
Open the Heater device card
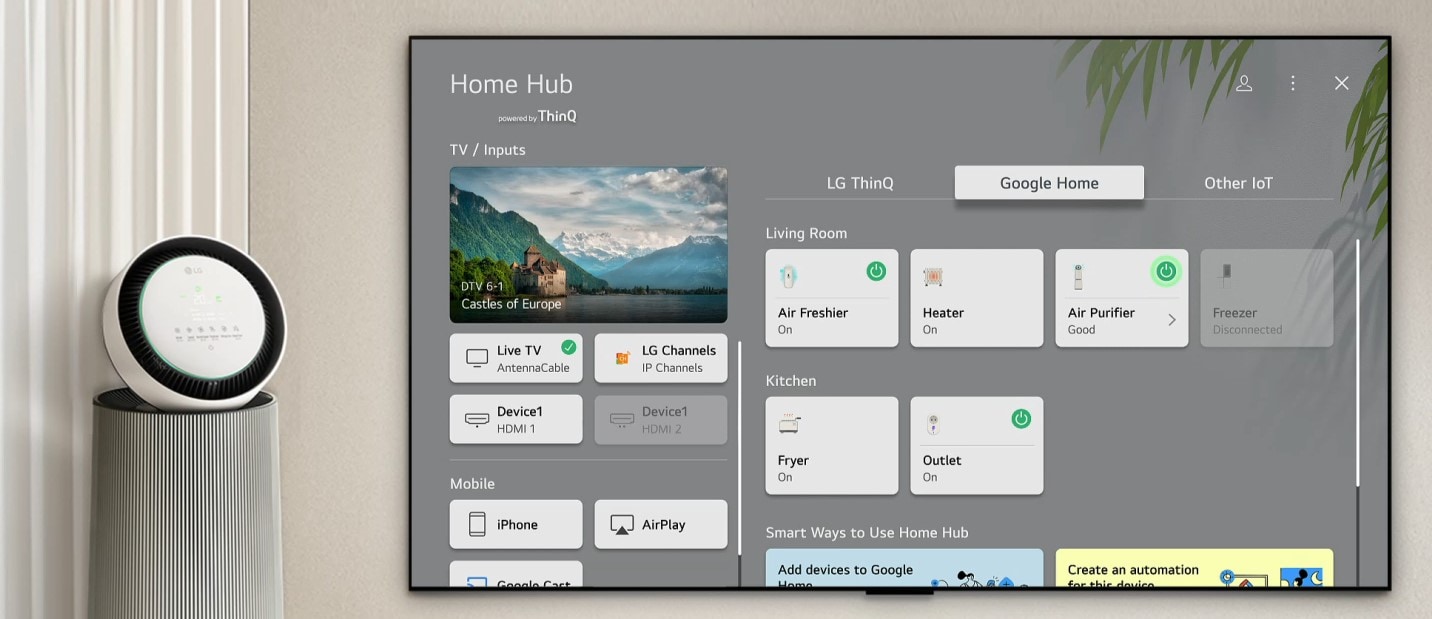coord(977,298)
